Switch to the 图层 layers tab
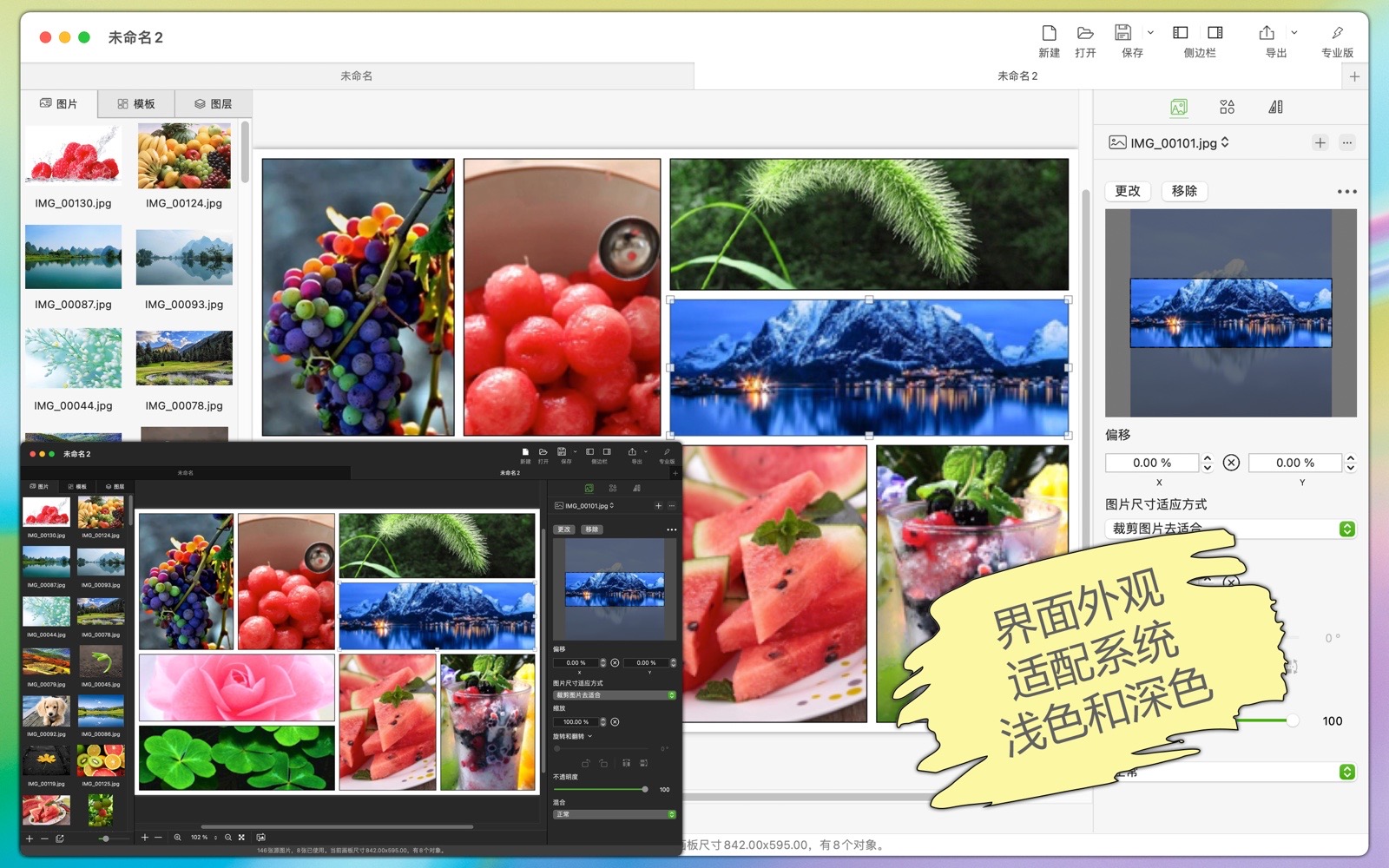Image resolution: width=1389 pixels, height=868 pixels. coord(213,103)
